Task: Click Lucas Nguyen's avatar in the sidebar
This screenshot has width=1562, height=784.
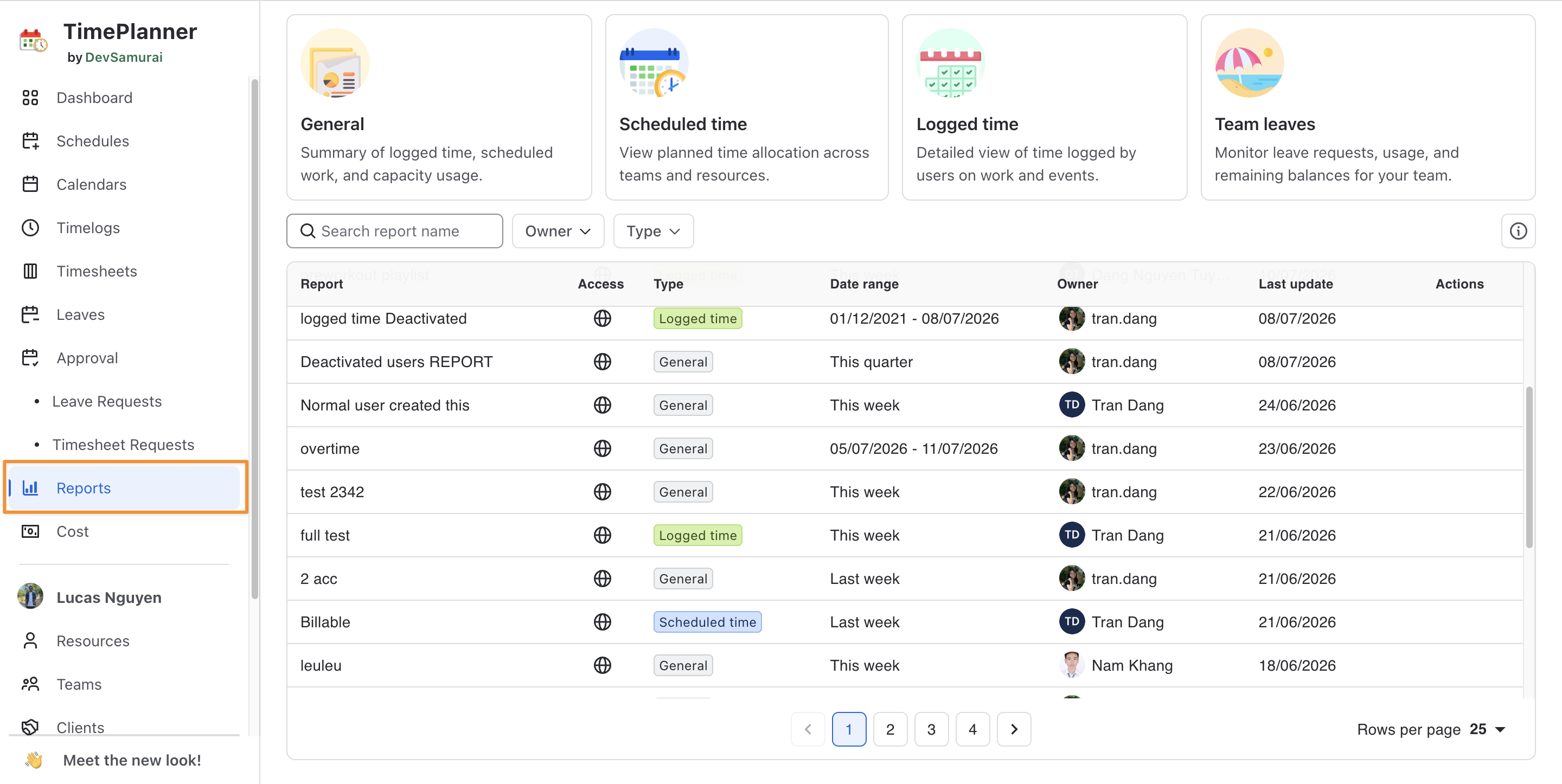Action: [x=30, y=596]
